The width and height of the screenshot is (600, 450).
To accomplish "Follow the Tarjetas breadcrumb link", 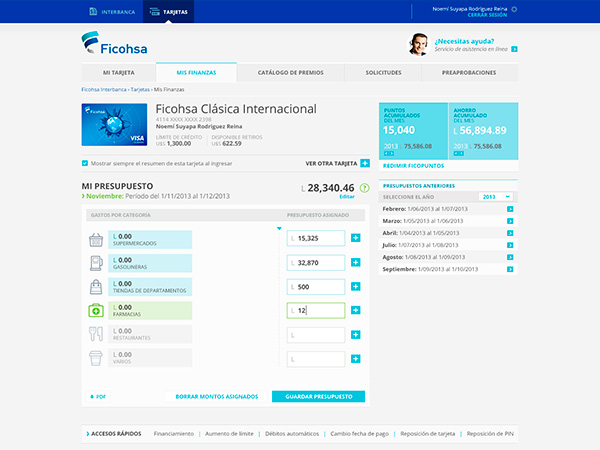I will coord(140,89).
